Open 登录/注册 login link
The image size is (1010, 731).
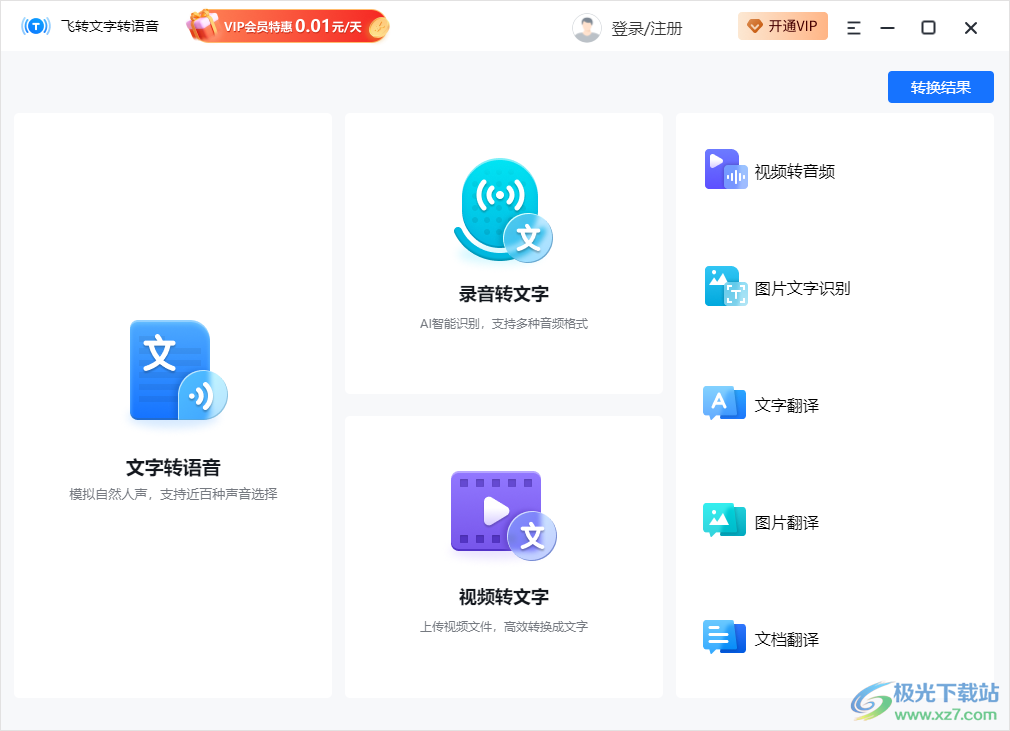[x=646, y=28]
